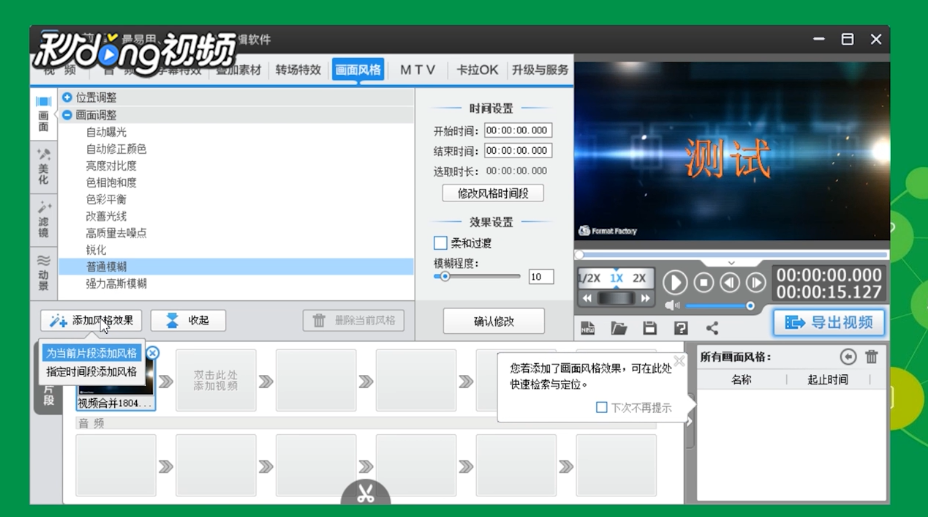Select 色彩平衡 effect
This screenshot has height=517, width=928.
coord(106,199)
